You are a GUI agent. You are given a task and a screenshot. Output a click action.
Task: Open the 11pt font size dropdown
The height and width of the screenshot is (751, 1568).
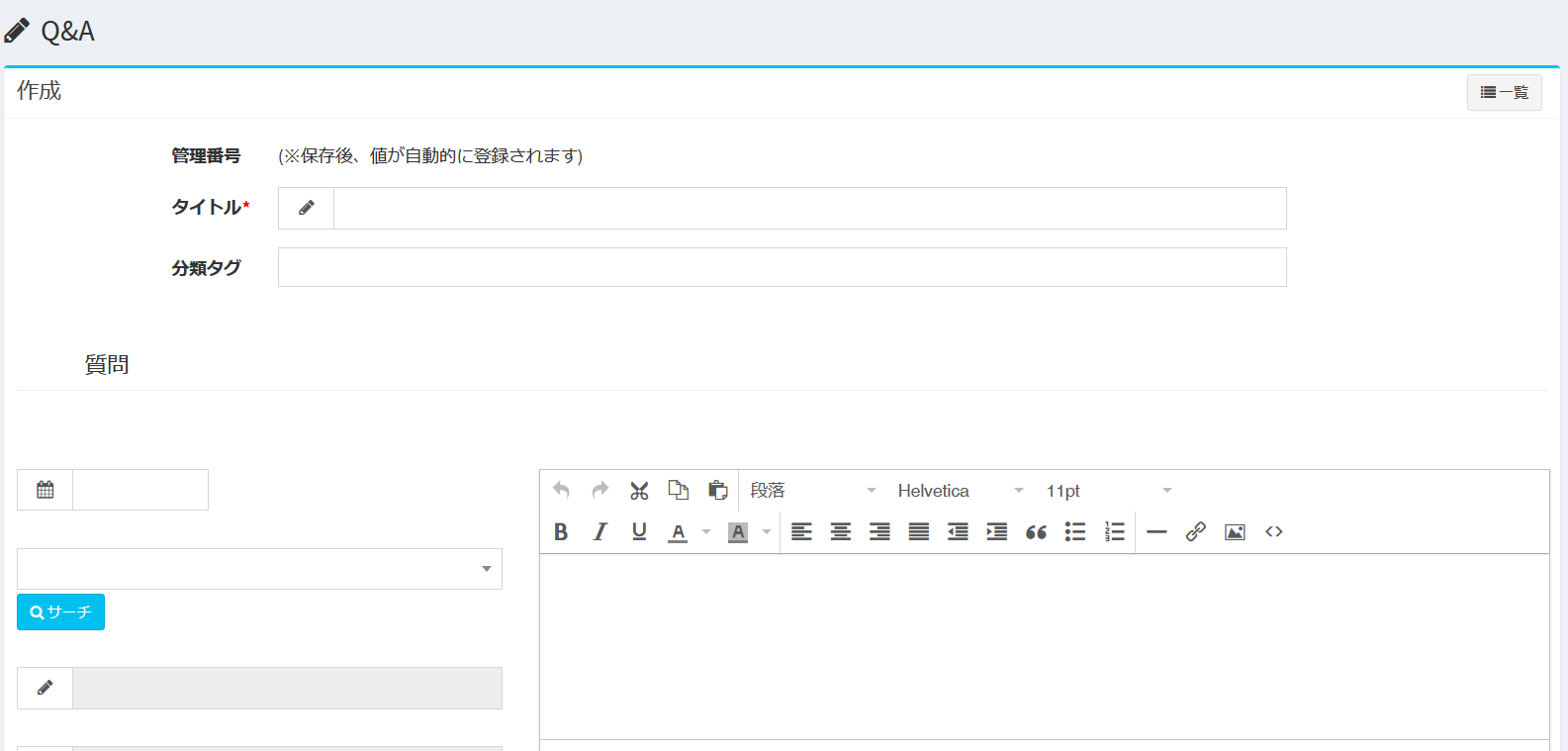(x=1108, y=491)
